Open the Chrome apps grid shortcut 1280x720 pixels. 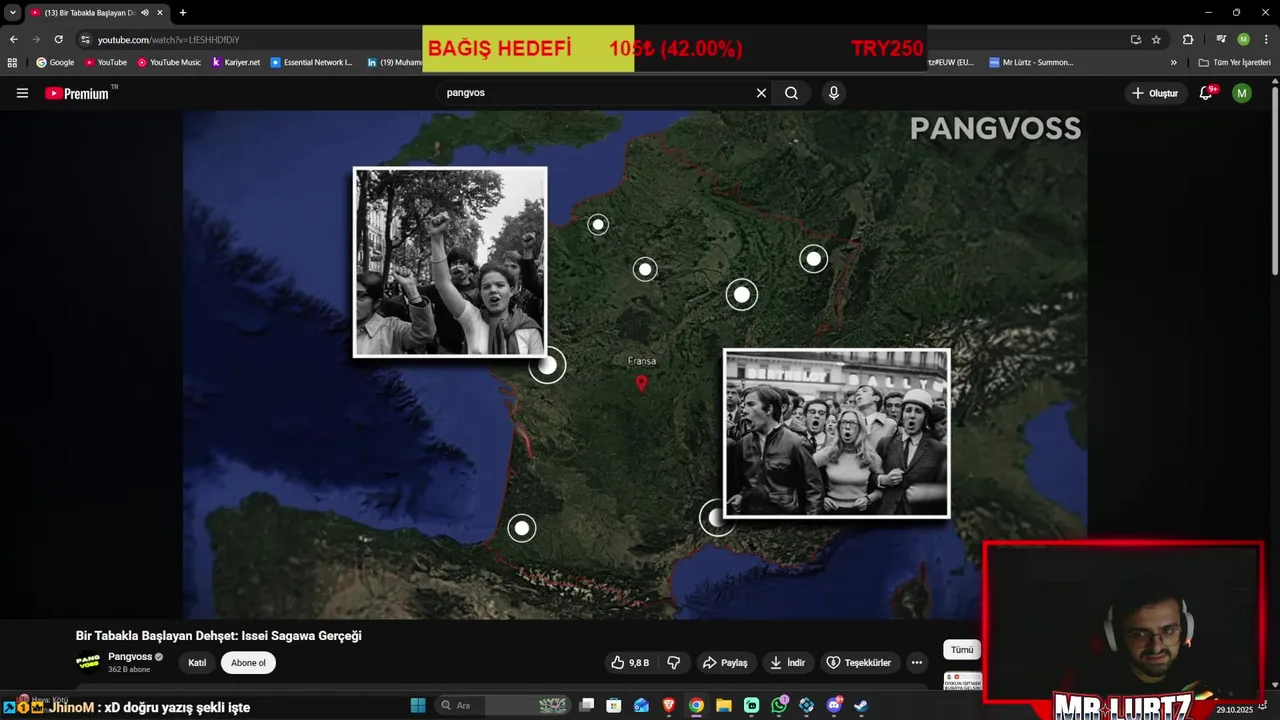[12, 62]
